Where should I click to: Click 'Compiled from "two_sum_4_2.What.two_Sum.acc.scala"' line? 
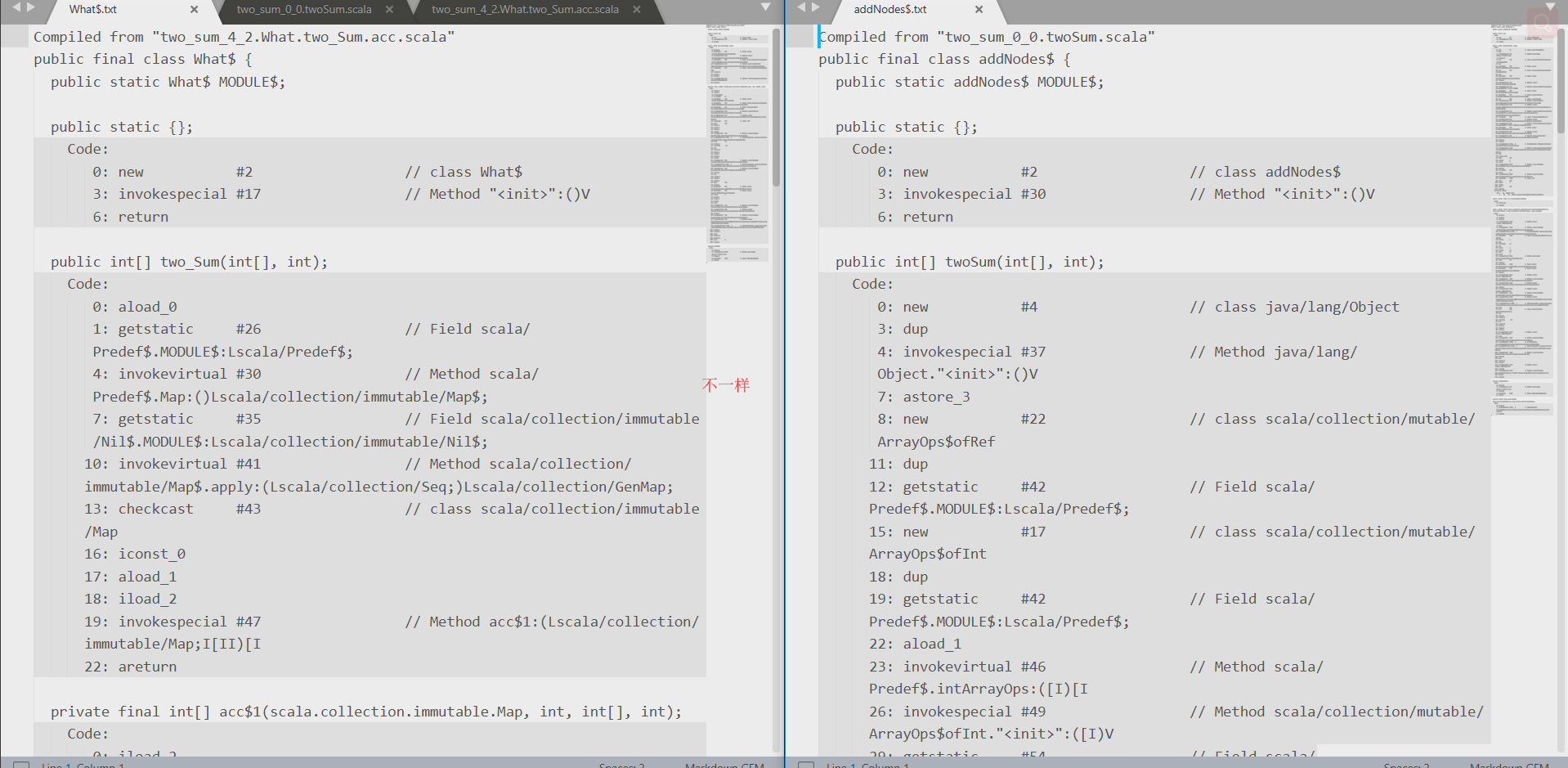pos(244,37)
